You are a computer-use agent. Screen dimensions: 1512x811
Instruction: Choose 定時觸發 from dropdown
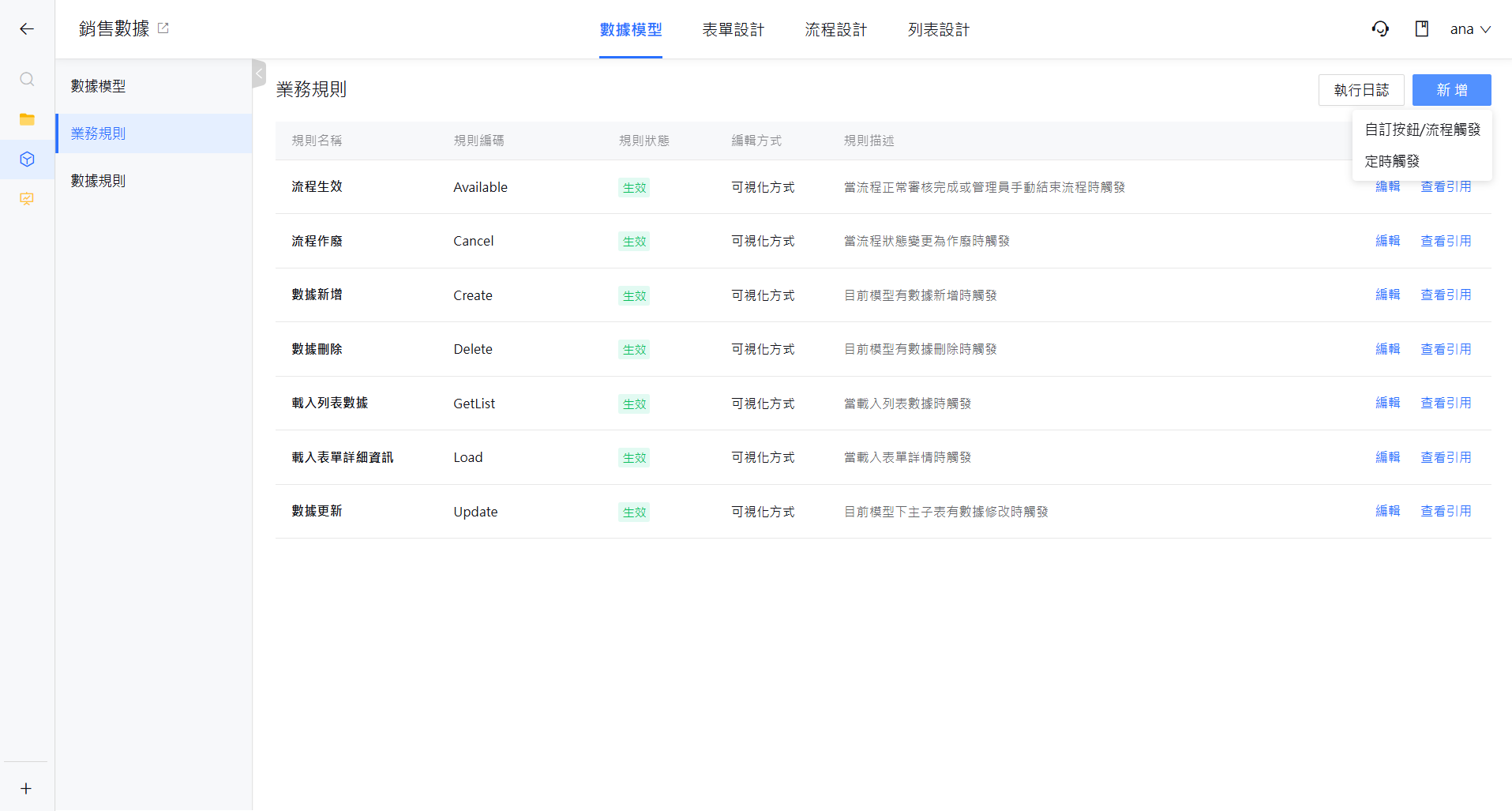1423,161
